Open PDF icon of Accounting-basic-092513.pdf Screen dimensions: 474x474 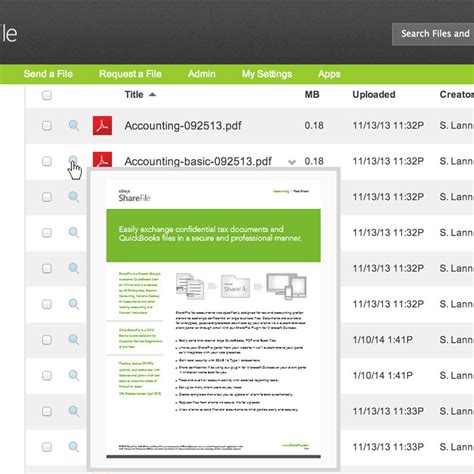click(x=102, y=160)
